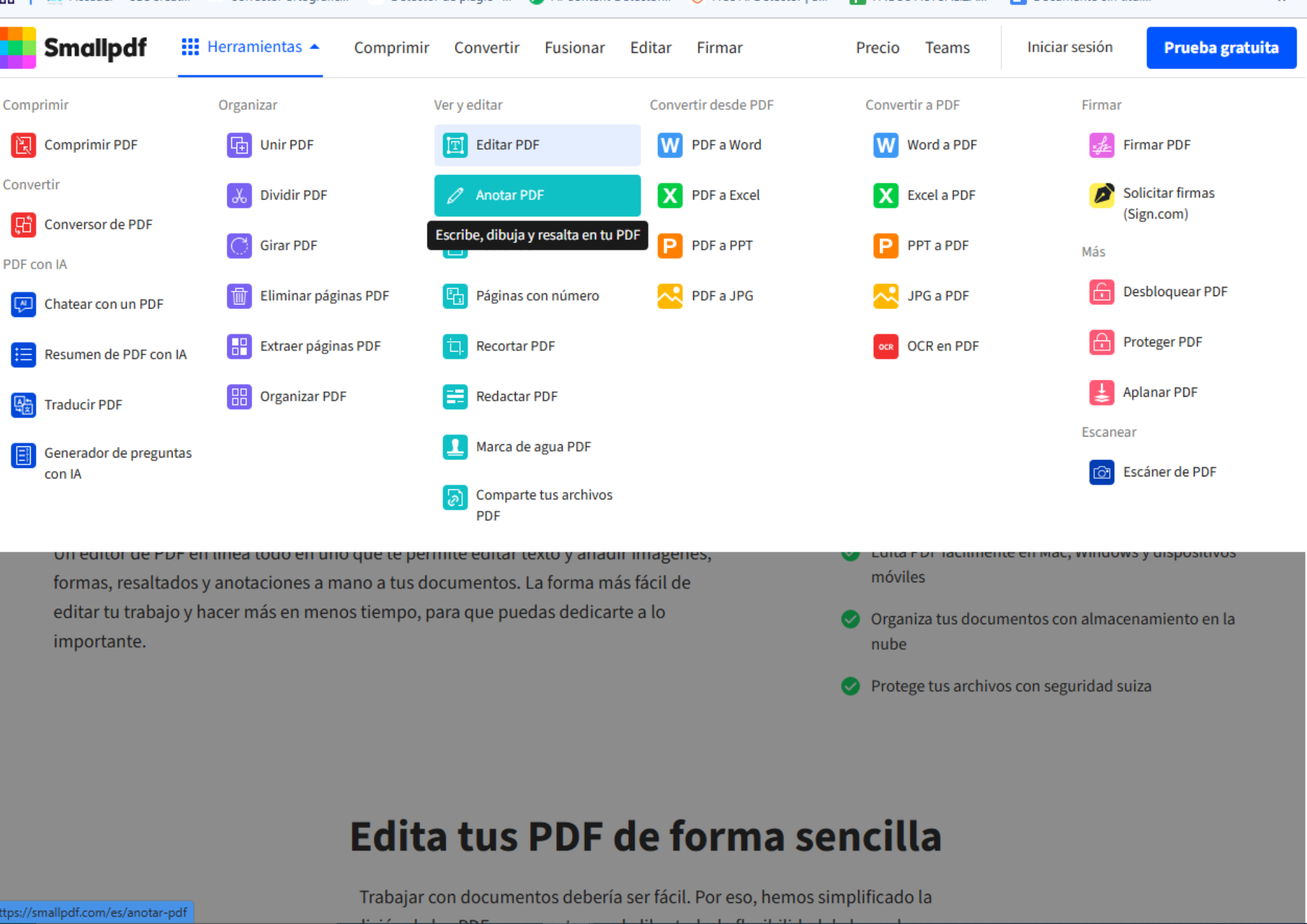Open the Eliminar páginas PDF link text

325,296
